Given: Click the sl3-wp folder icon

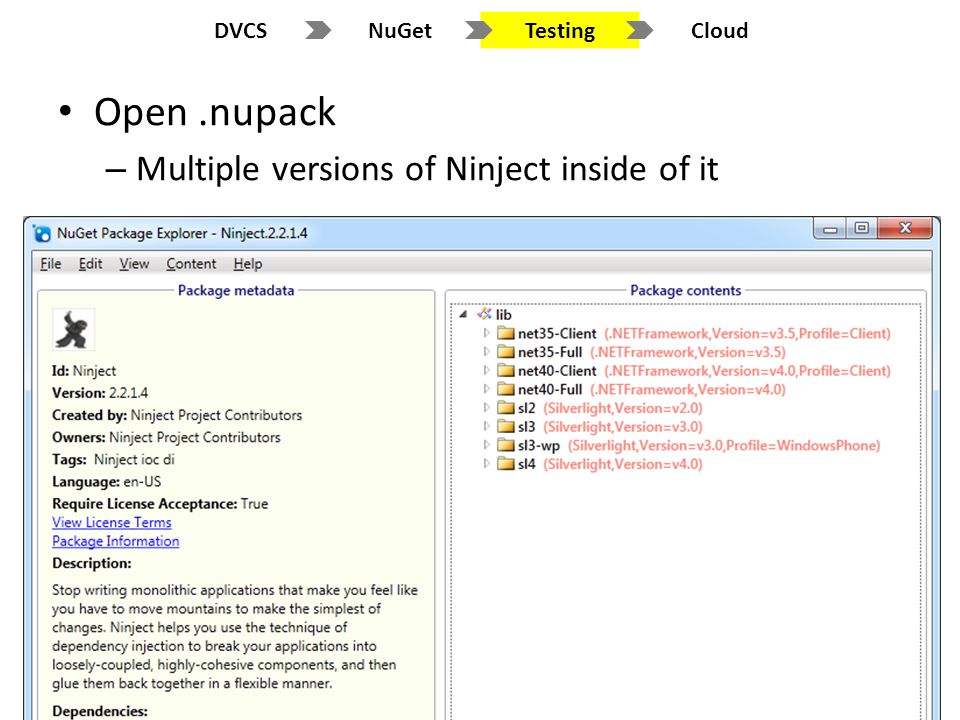Looking at the screenshot, I should tap(505, 445).
